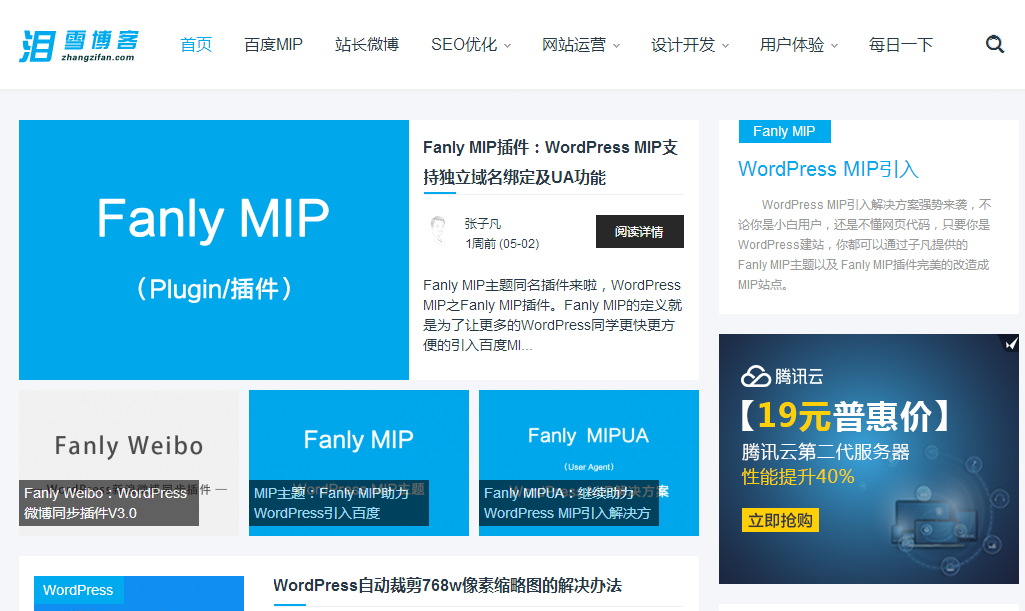1025x611 pixels.
Task: Click 张子凡 author avatar image
Action: [x=437, y=231]
